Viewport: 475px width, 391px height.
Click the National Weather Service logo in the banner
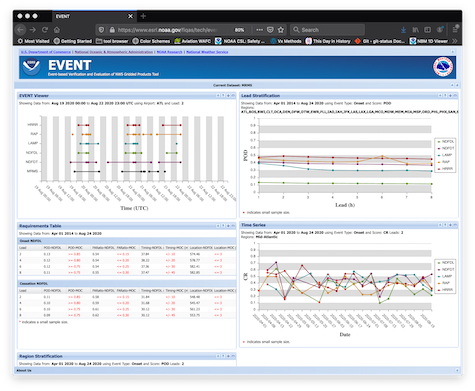pyautogui.click(x=443, y=67)
